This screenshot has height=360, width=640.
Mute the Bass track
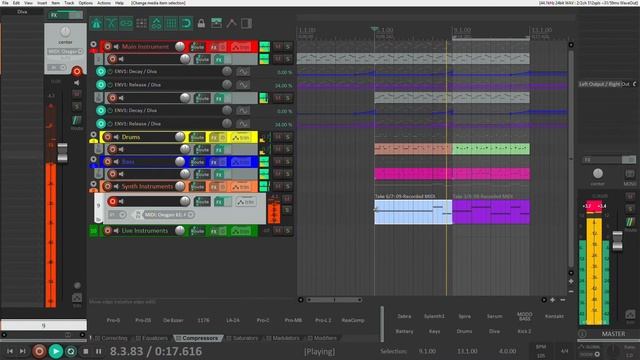[278, 162]
